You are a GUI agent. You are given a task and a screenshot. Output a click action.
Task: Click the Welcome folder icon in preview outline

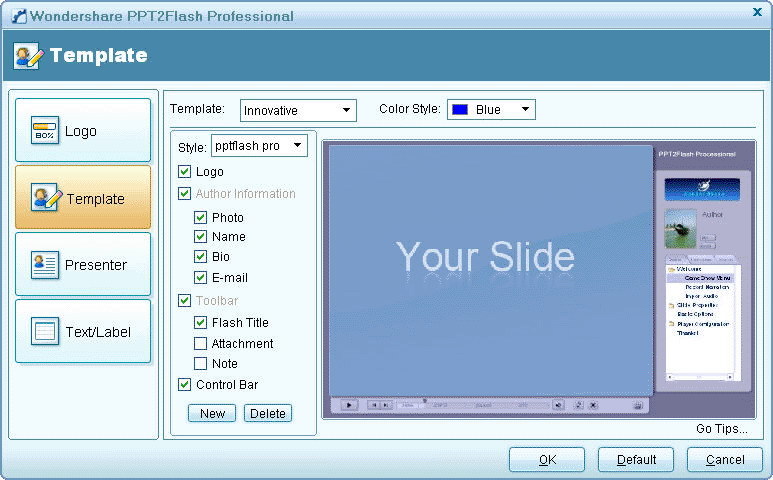tap(671, 270)
